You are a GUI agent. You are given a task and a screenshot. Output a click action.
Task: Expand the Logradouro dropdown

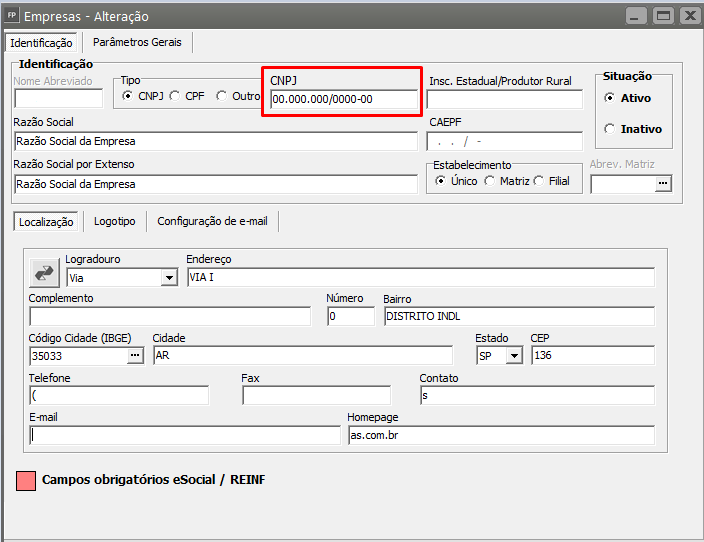click(x=168, y=278)
